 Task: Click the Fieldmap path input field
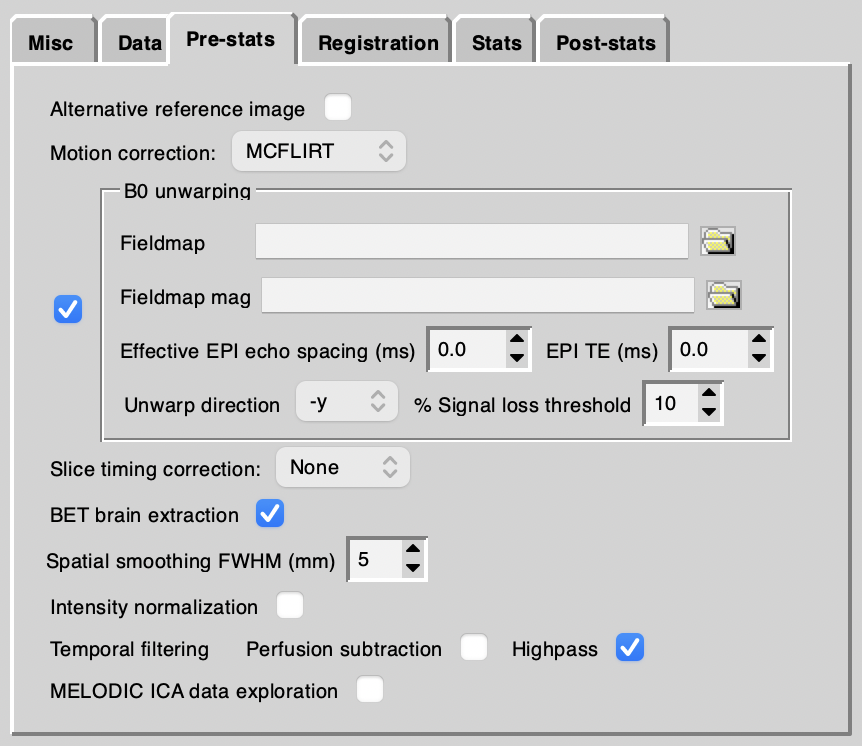pyautogui.click(x=471, y=242)
